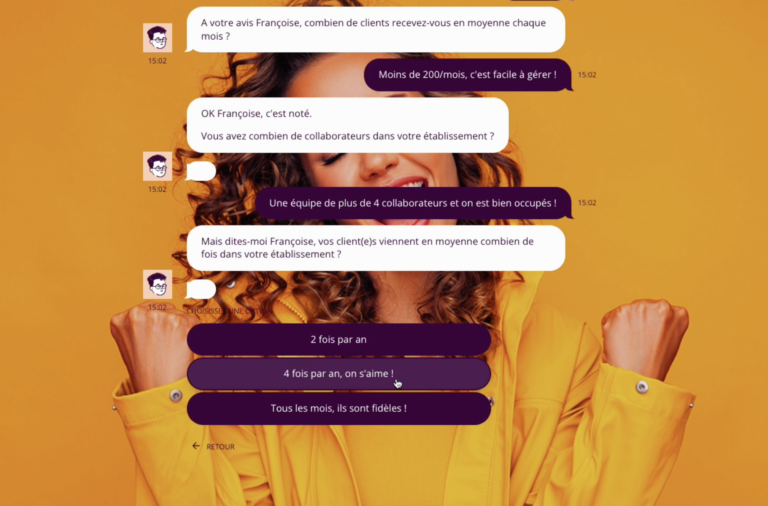Click the left arrow icon beside RETOUR

(196, 446)
